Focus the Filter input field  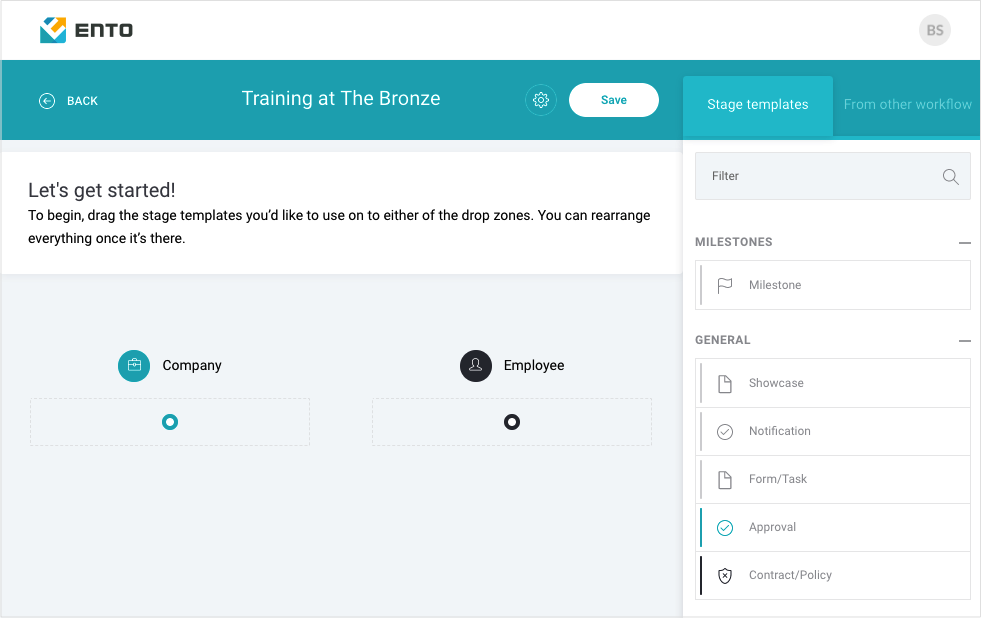[x=833, y=176]
